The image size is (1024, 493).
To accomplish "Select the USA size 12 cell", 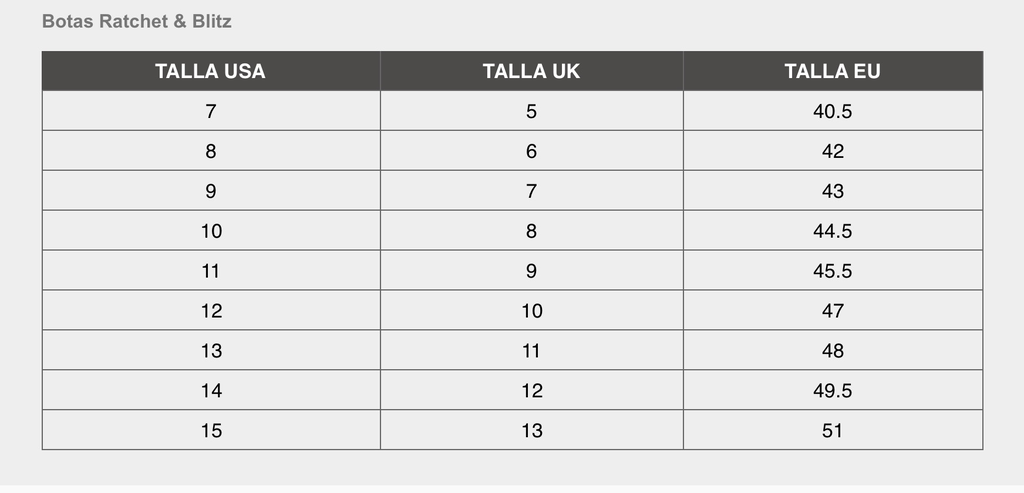I will point(211,310).
